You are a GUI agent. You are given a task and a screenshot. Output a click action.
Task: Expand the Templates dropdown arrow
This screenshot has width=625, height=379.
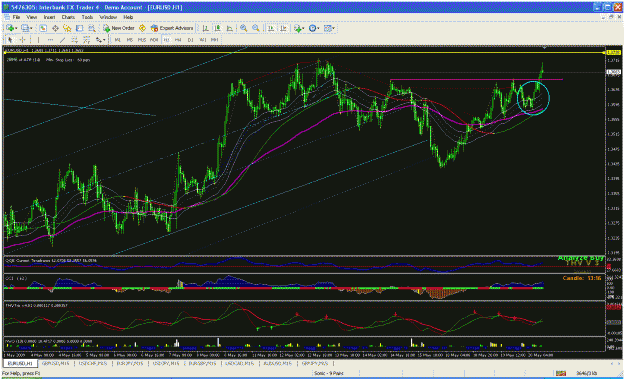pyautogui.click(x=333, y=28)
